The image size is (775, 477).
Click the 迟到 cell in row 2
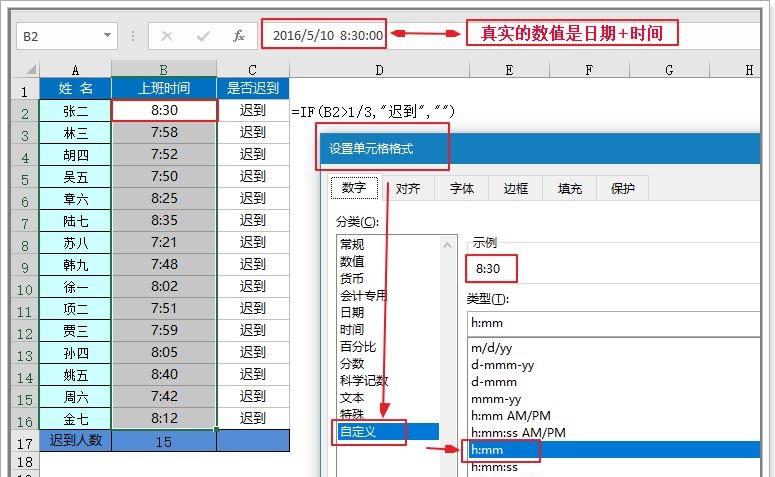click(x=253, y=110)
